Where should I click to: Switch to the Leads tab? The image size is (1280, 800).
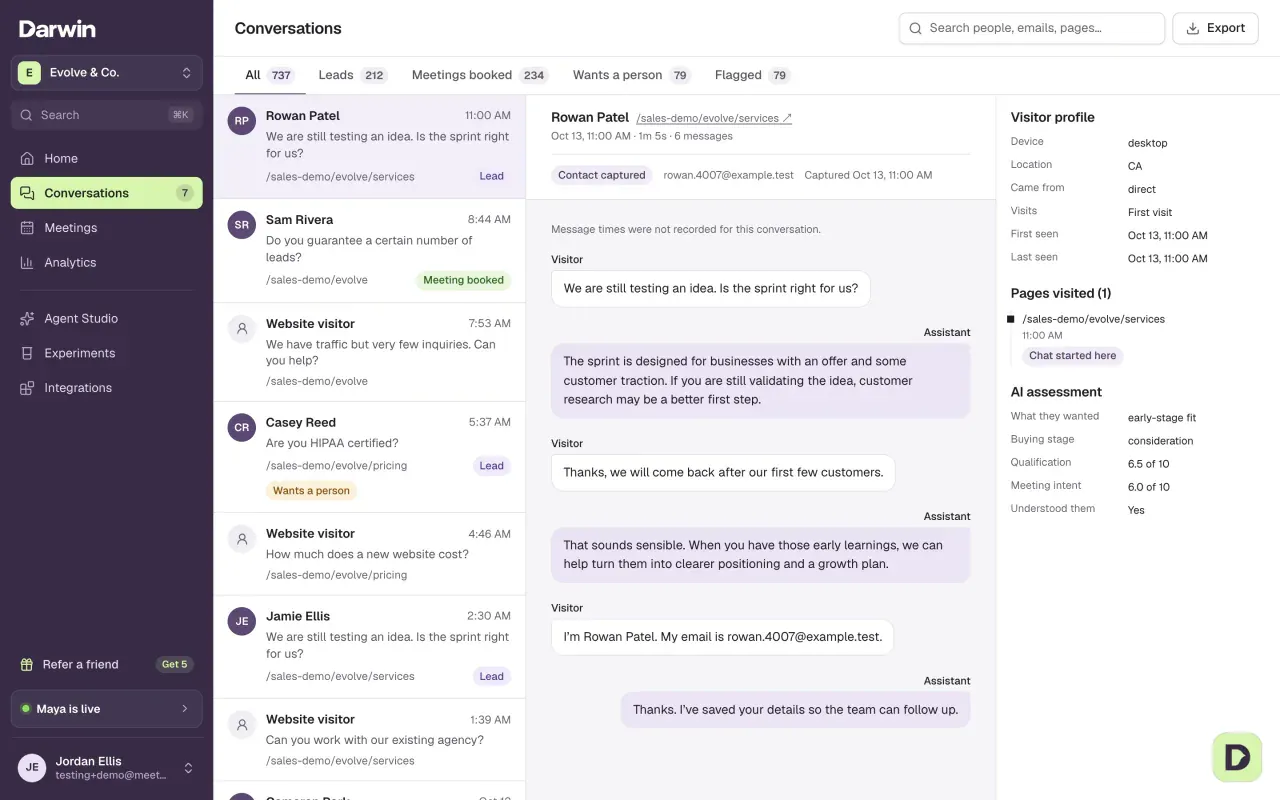353,75
